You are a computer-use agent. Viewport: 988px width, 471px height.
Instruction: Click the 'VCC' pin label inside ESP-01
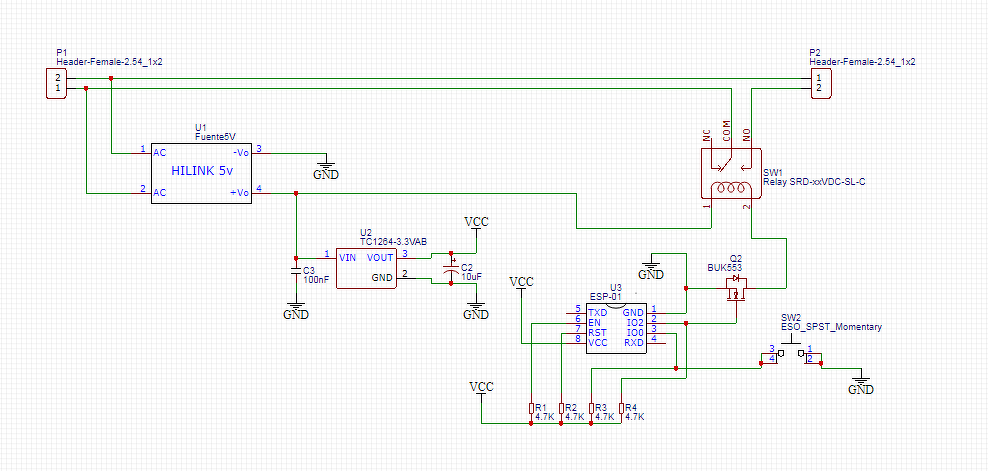click(598, 343)
